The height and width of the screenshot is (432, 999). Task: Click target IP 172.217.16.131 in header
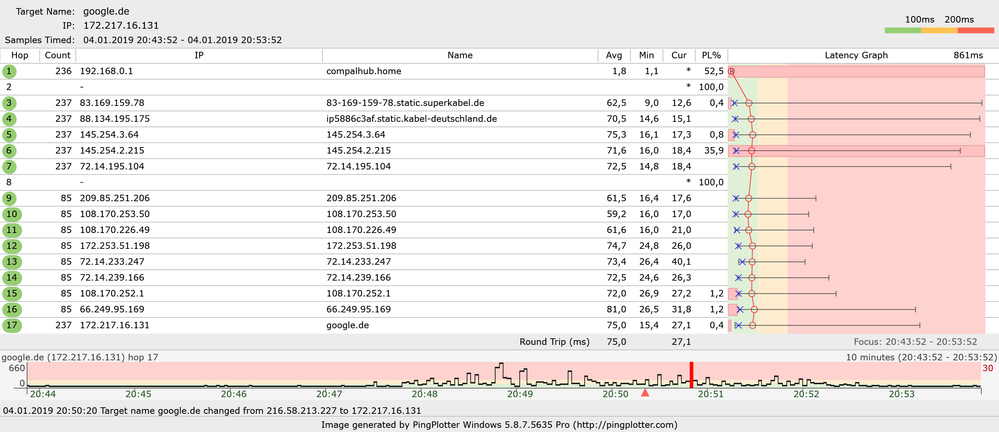pos(120,25)
